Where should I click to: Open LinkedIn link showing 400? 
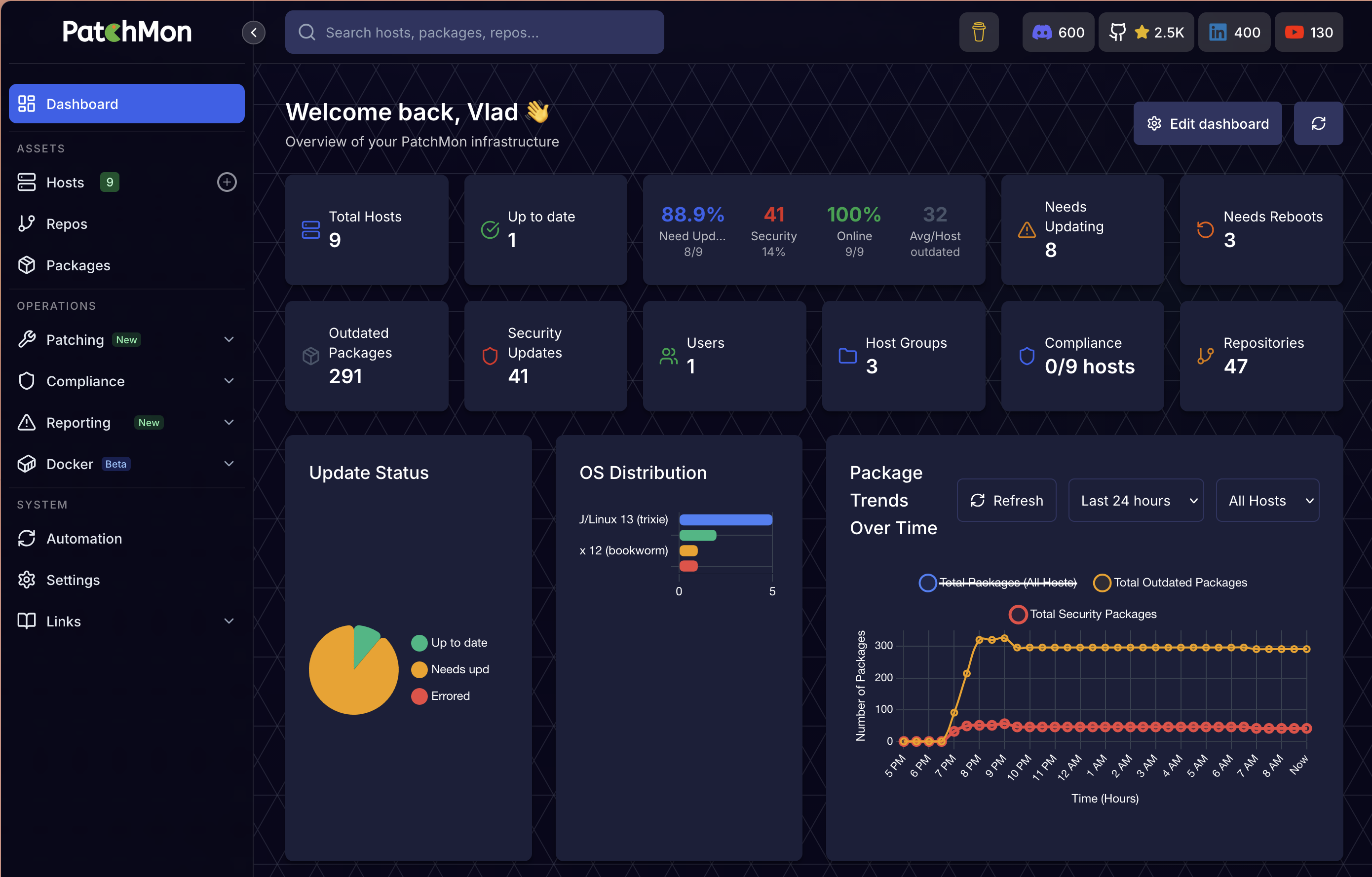[x=1234, y=32]
